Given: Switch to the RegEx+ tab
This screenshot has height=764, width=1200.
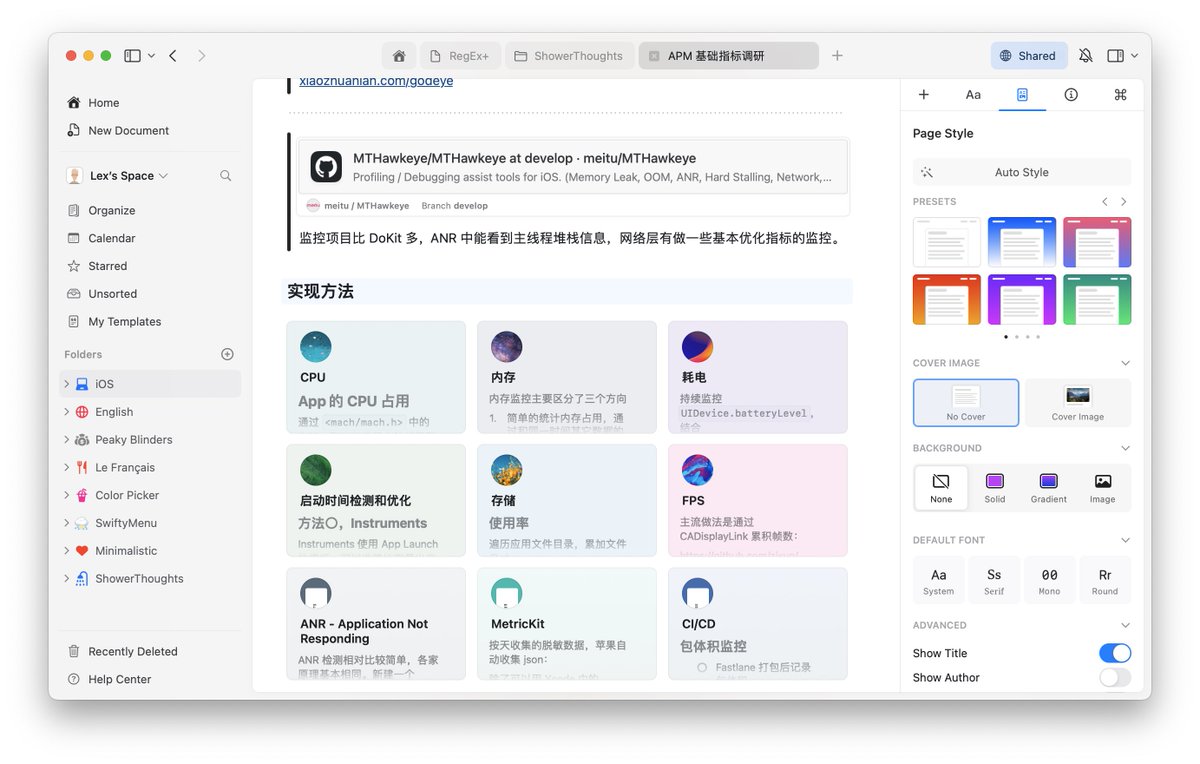Looking at the screenshot, I should pyautogui.click(x=460, y=56).
